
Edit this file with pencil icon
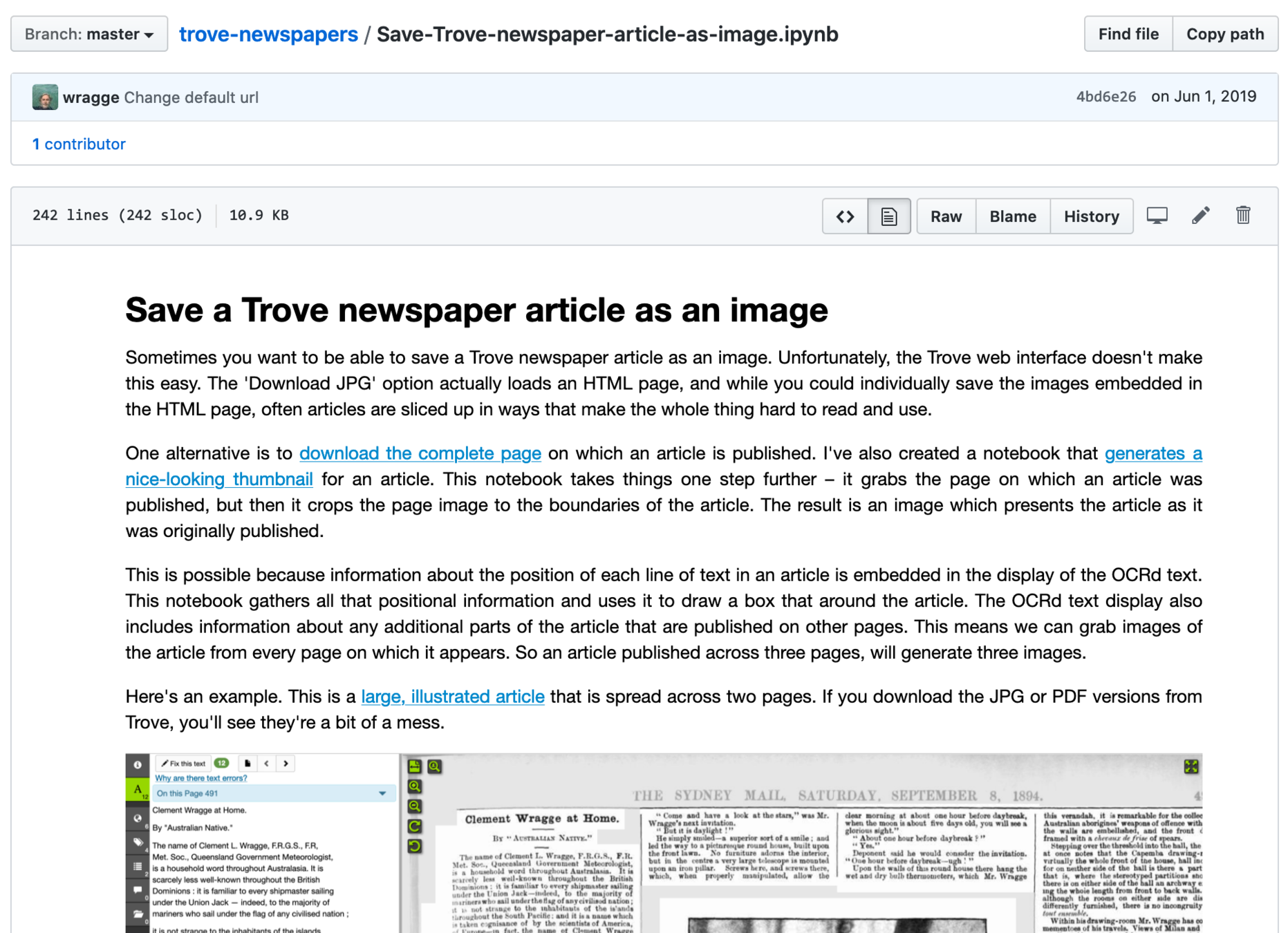click(x=1201, y=216)
